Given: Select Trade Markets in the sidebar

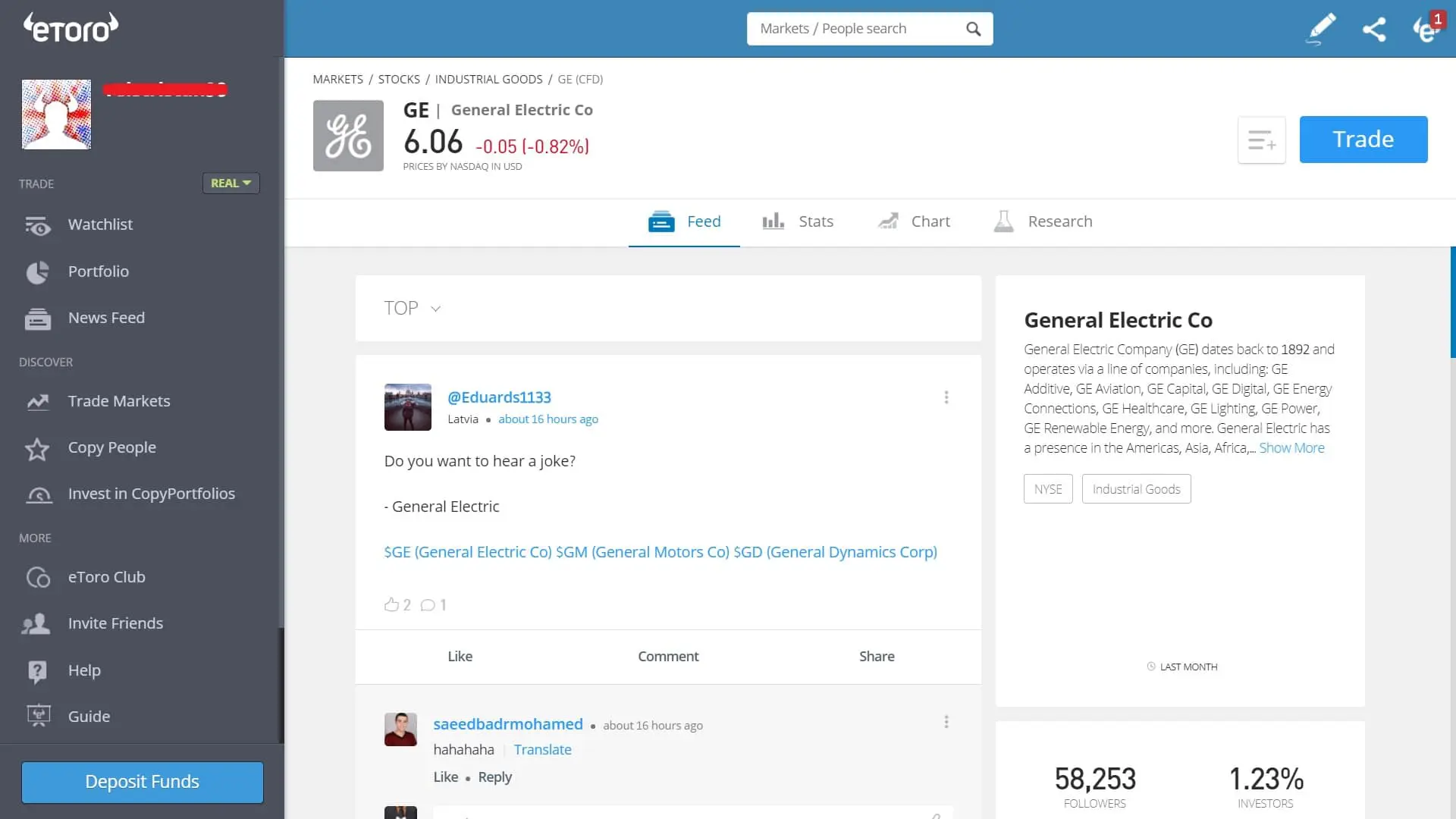Looking at the screenshot, I should click(118, 400).
